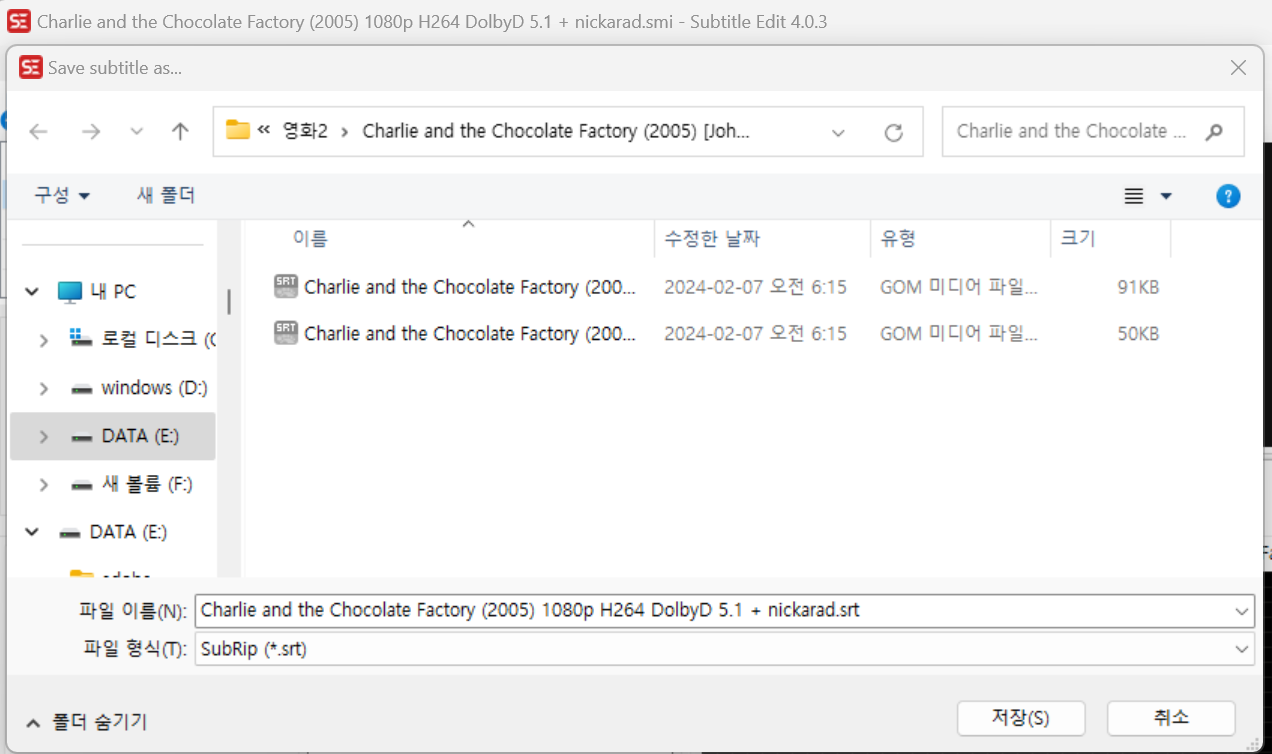1272x754 pixels.
Task: Close the Save subtitle as dialog
Action: pos(1238,68)
